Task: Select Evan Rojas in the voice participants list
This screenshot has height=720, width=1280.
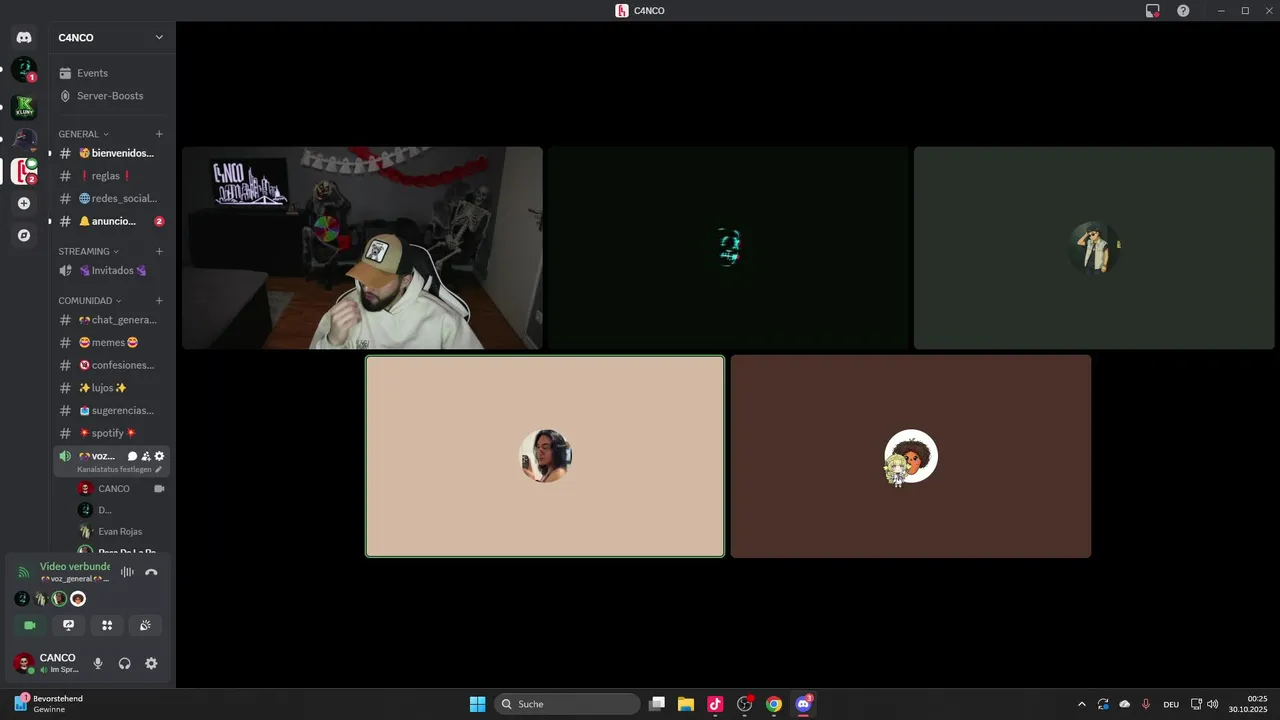Action: coord(121,532)
